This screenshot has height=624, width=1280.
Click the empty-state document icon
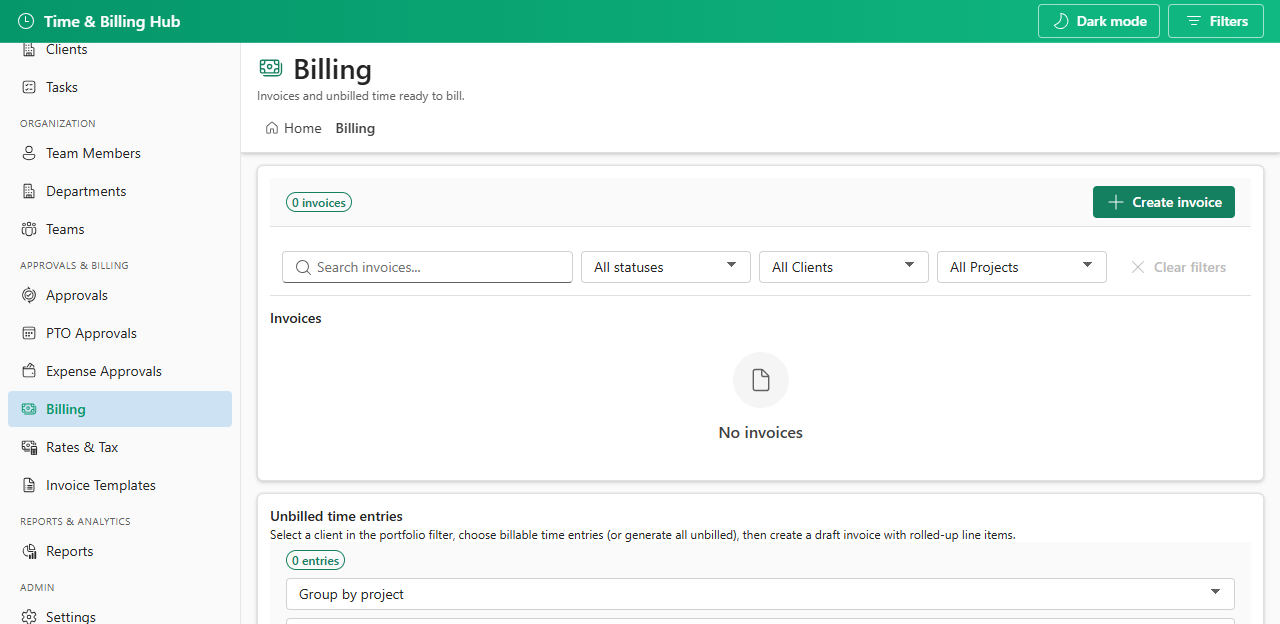761,380
